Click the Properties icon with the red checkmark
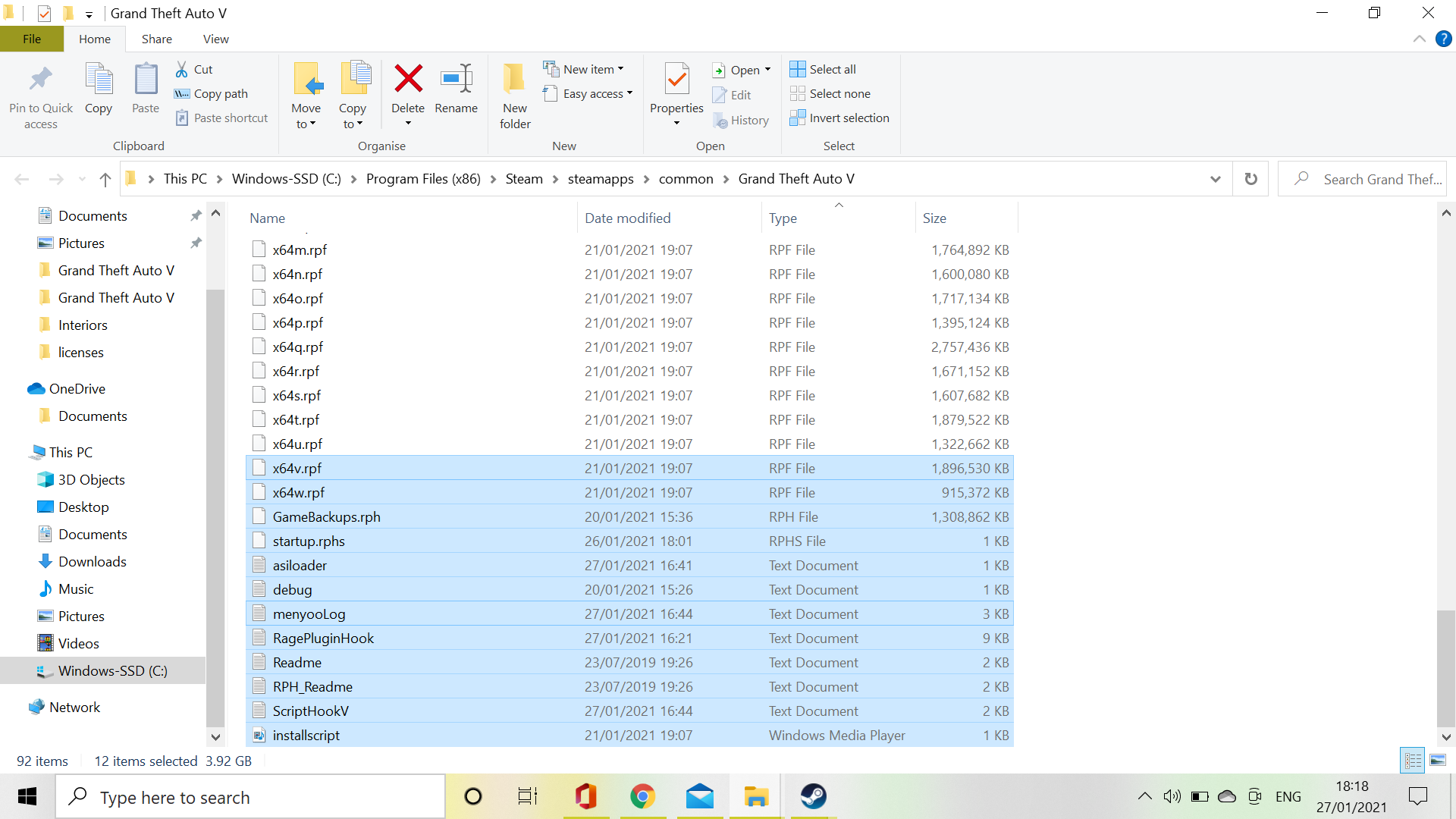The height and width of the screenshot is (819, 1456). (x=676, y=79)
